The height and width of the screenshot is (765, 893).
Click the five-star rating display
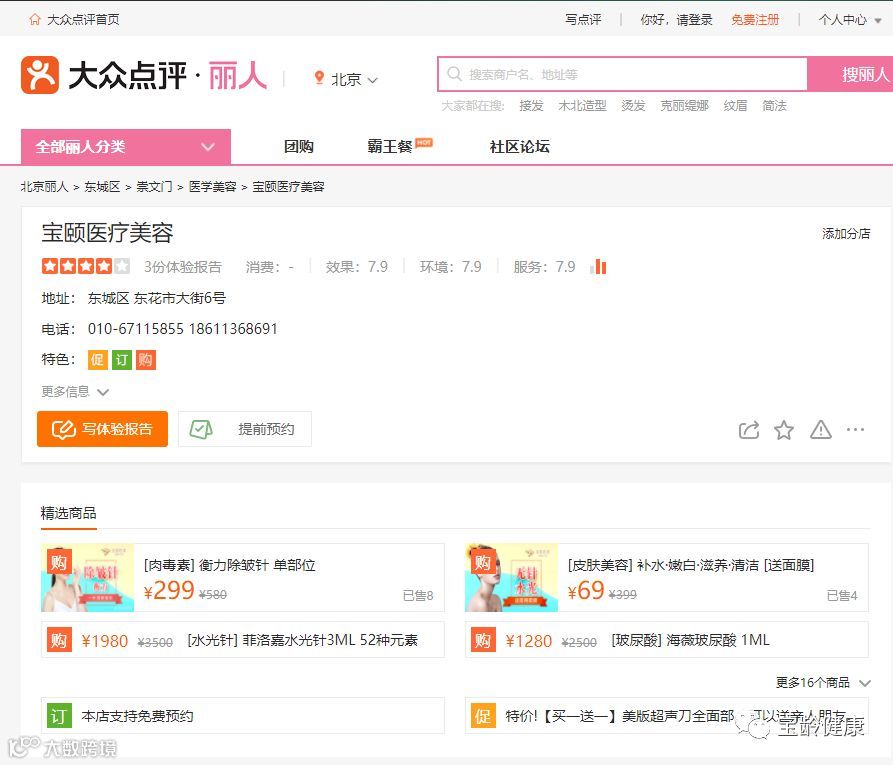pos(85,266)
